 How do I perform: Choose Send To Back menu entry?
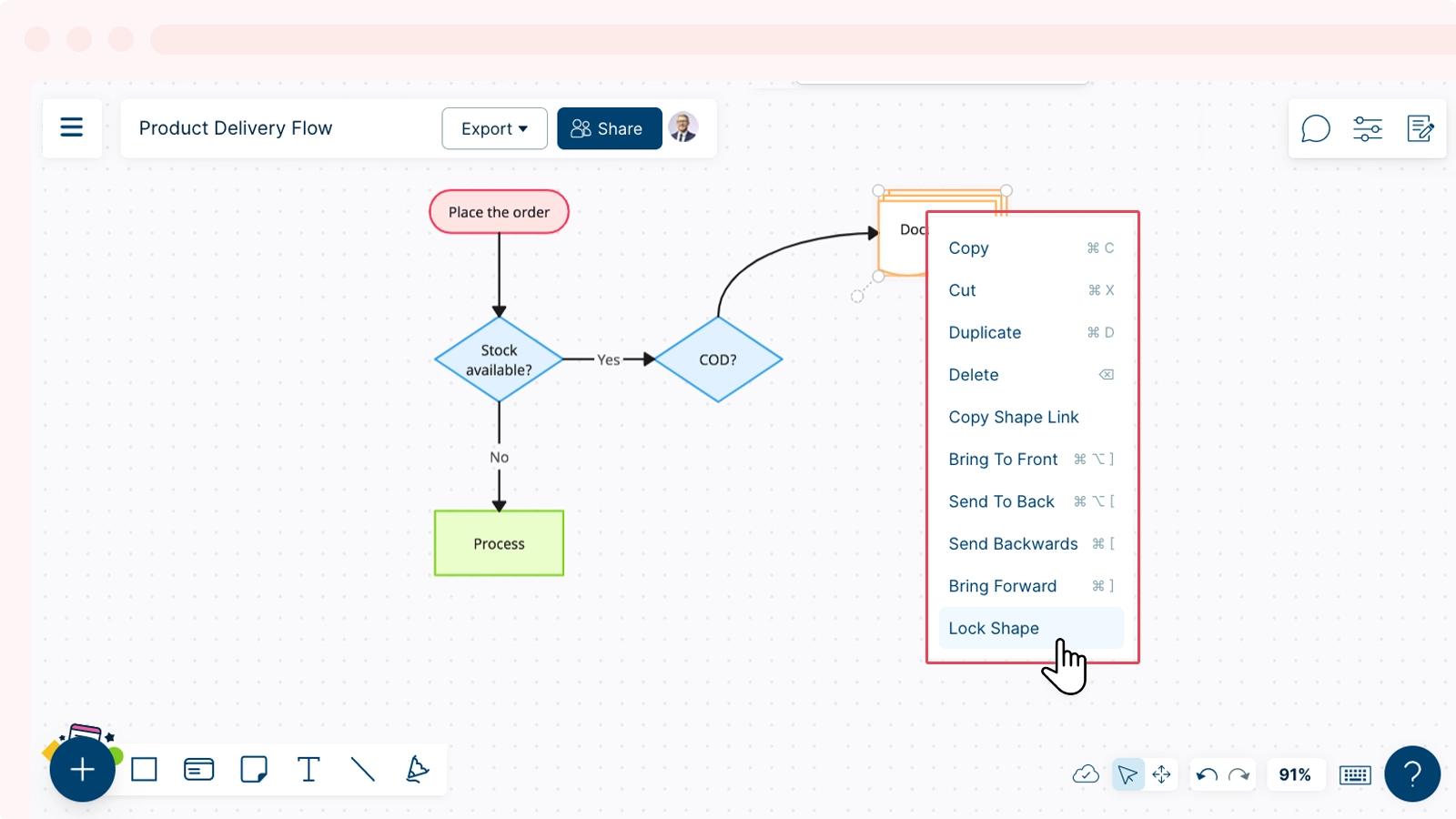tap(1031, 501)
